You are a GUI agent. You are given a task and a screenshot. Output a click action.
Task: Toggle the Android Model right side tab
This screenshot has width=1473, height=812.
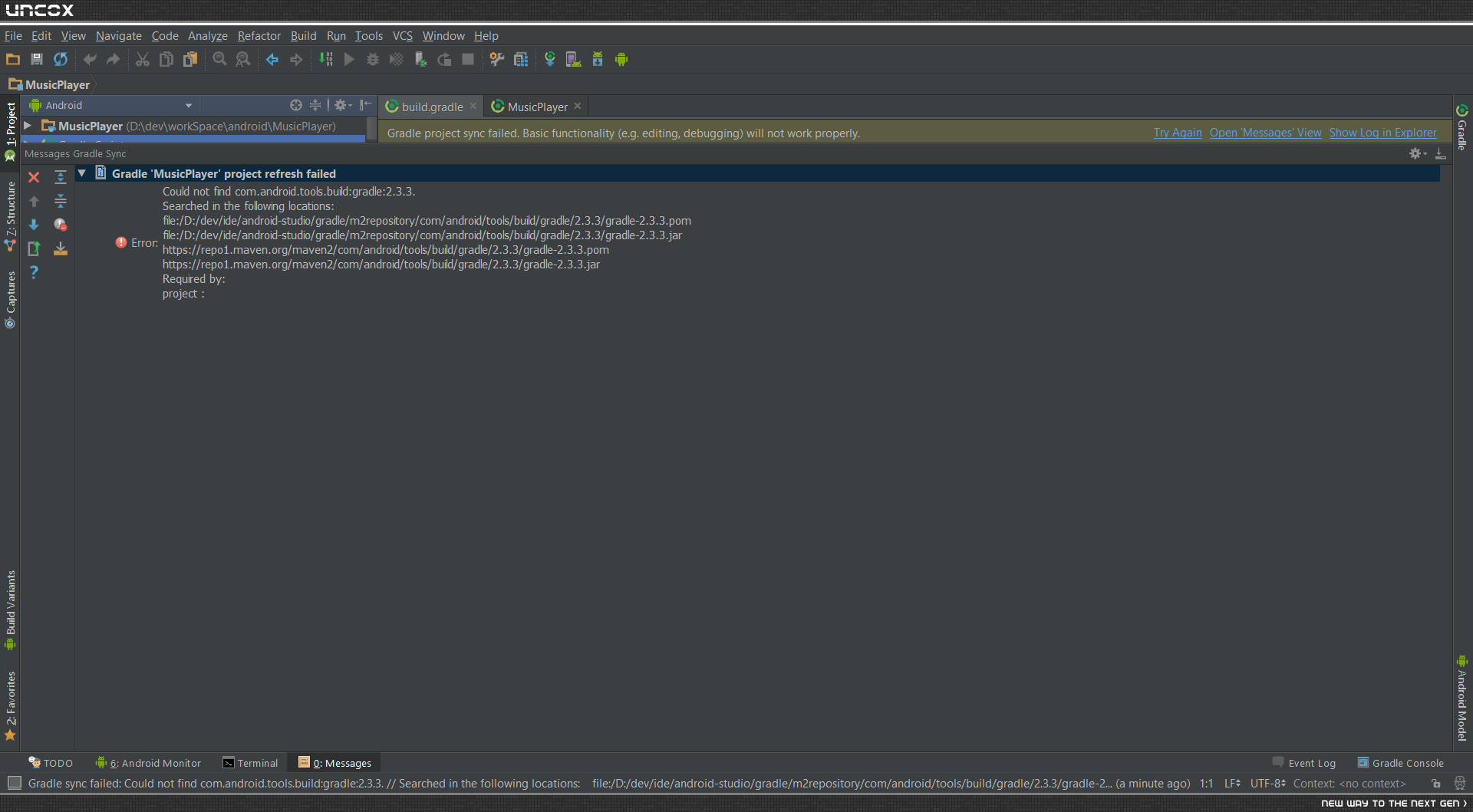point(1462,699)
